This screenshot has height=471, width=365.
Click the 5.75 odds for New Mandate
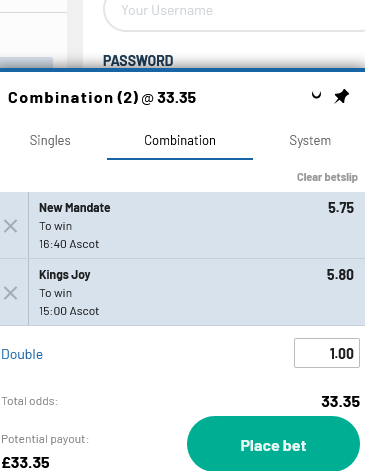341,208
